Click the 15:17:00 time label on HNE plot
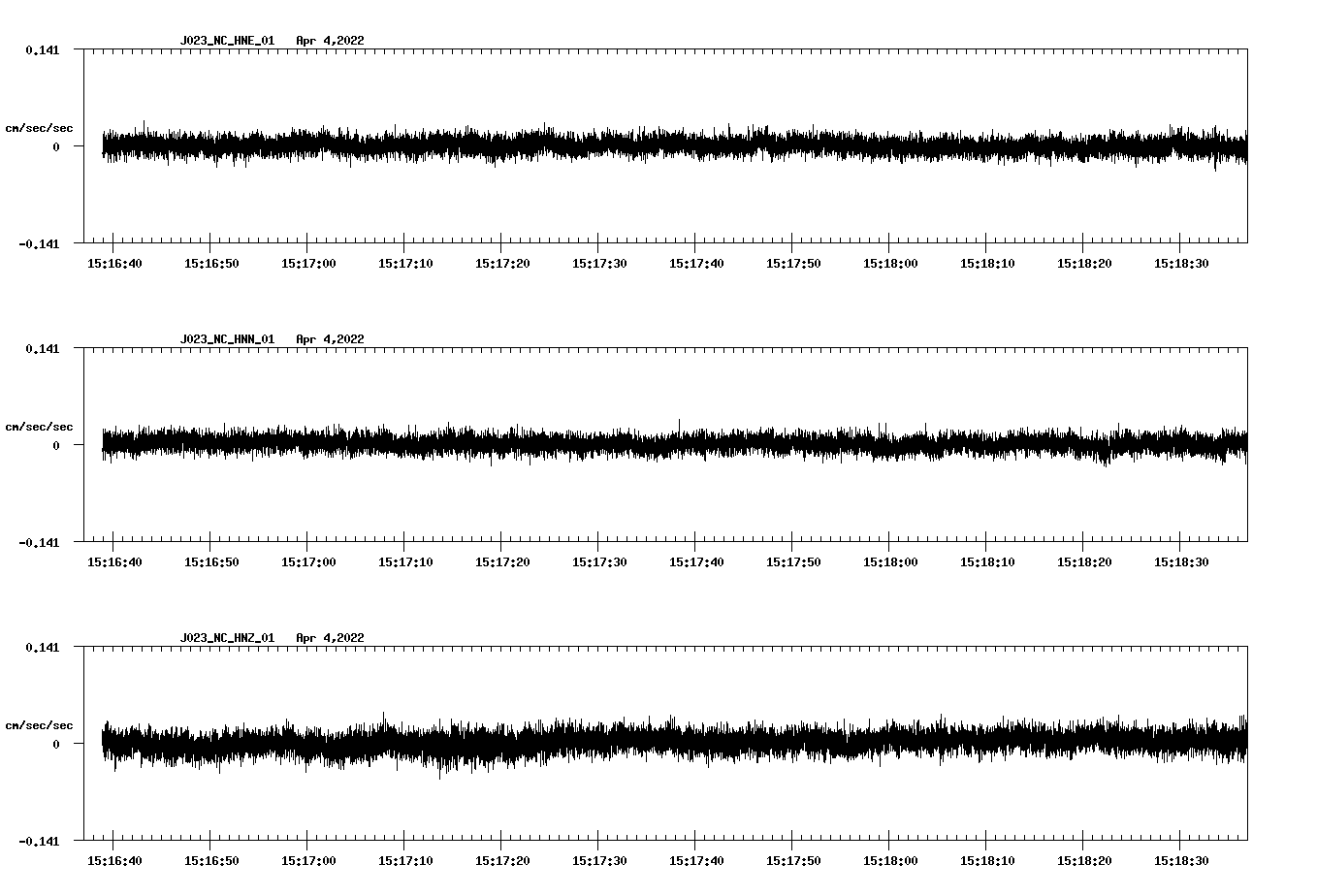Viewport: 1317px width, 896px height. tap(308, 264)
